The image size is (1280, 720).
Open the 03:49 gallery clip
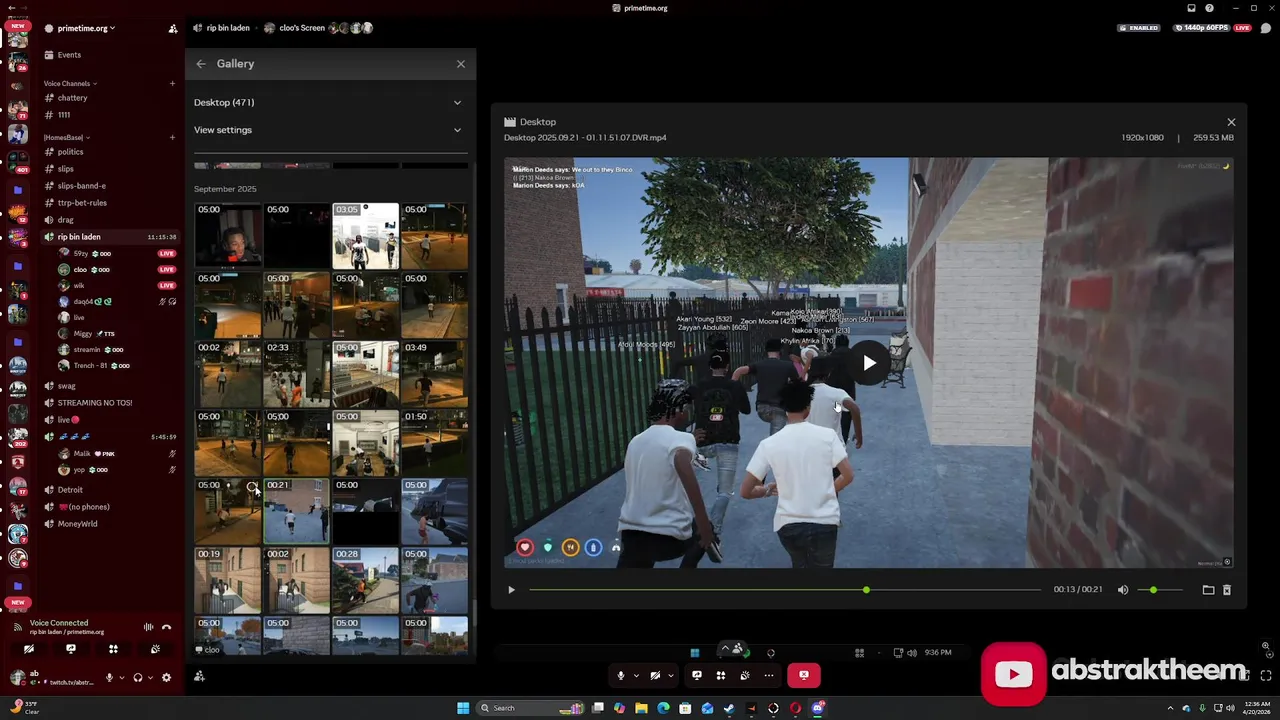click(x=434, y=374)
